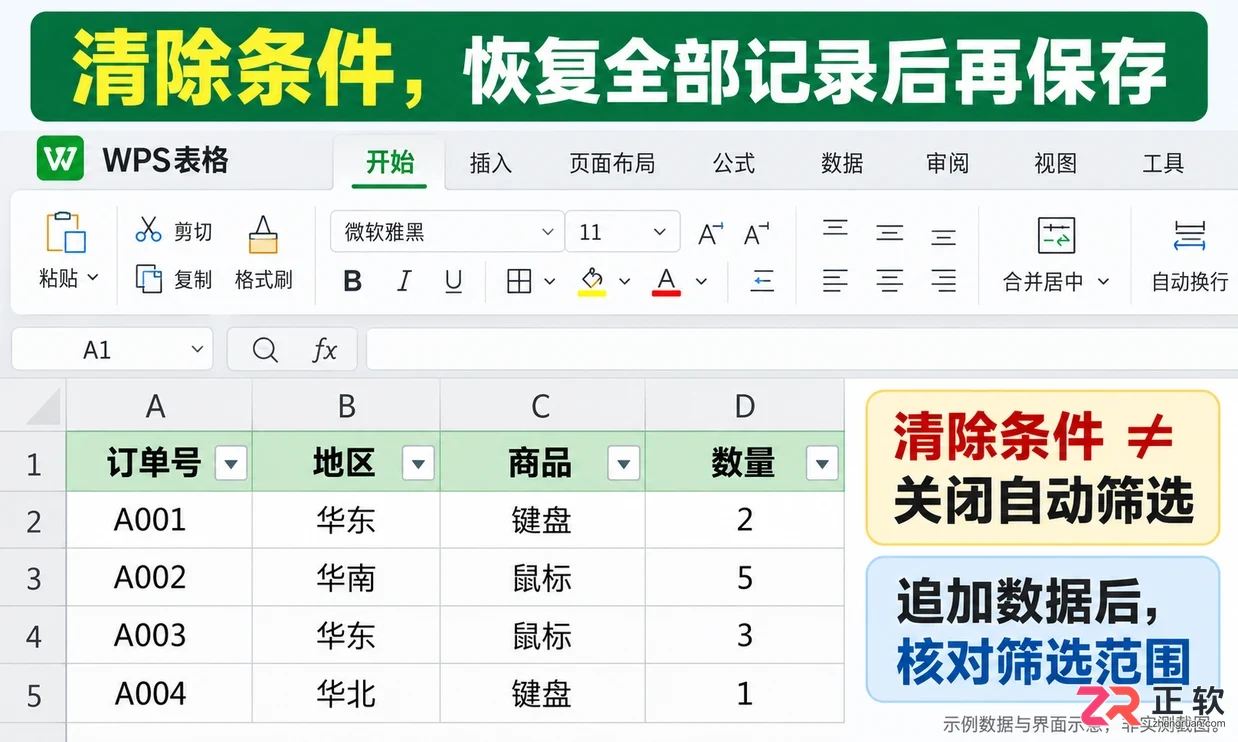Click the fx insert function icon

coord(325,350)
